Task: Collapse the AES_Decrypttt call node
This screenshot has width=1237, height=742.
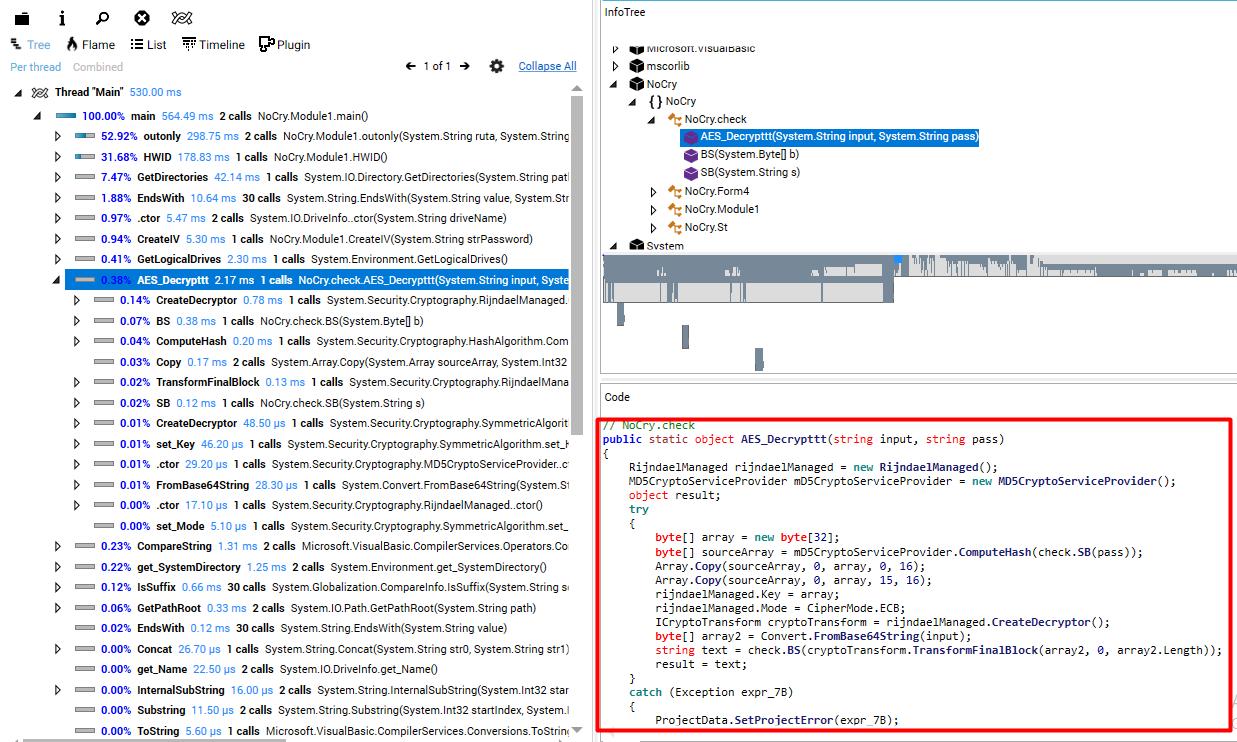Action: click(58, 280)
